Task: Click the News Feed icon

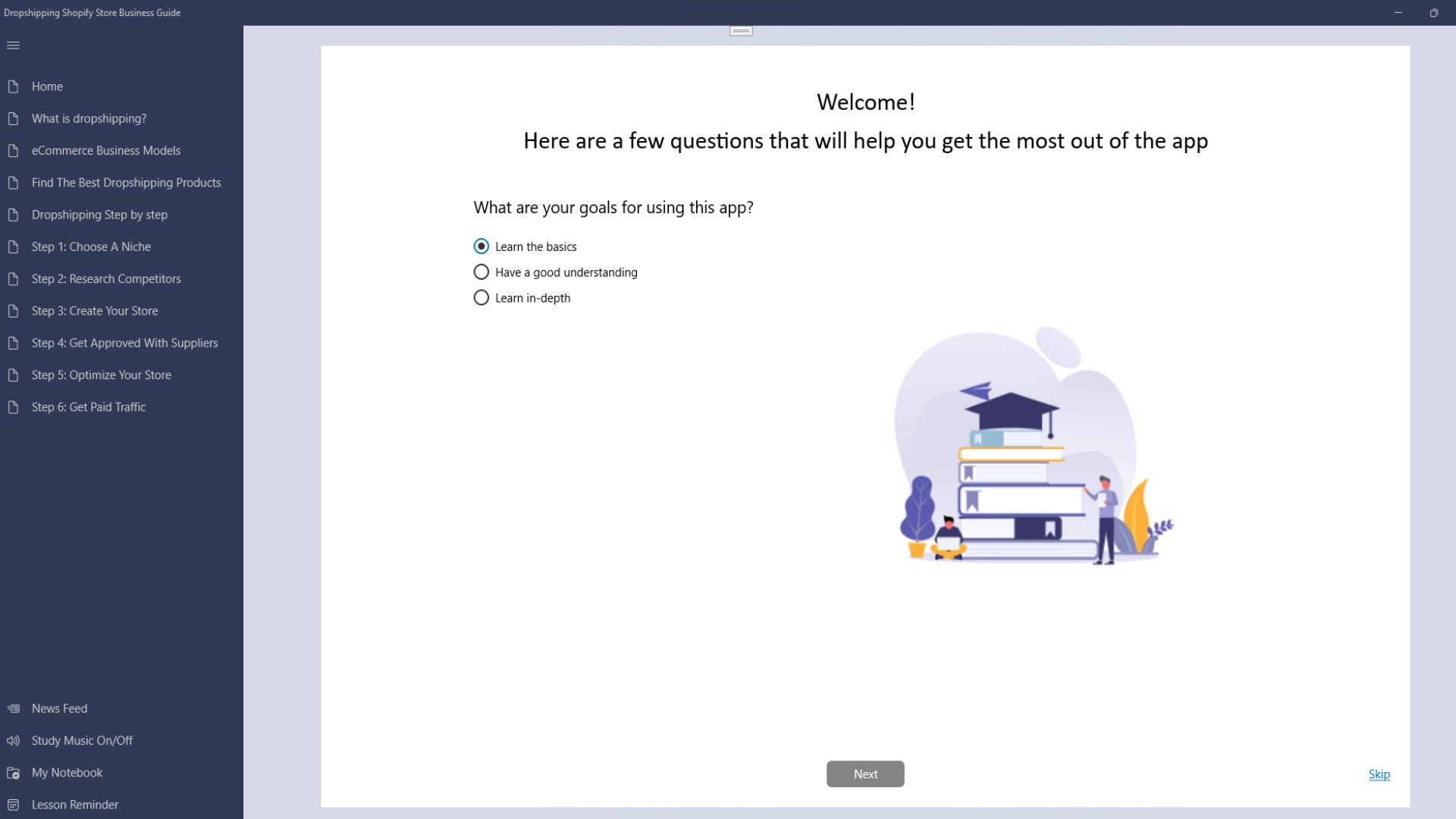Action: (x=13, y=708)
